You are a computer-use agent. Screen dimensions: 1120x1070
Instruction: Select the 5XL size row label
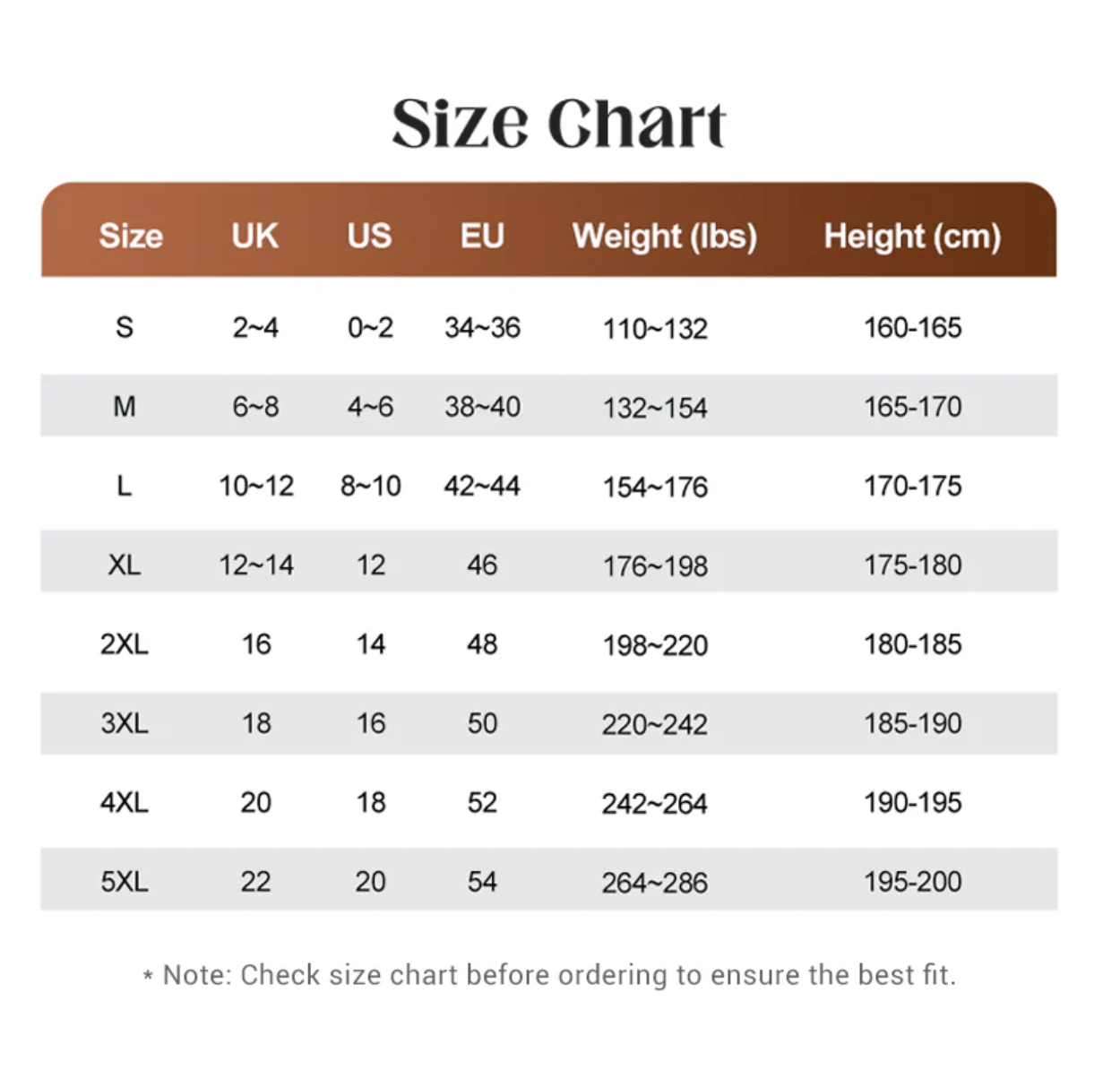[x=125, y=881]
